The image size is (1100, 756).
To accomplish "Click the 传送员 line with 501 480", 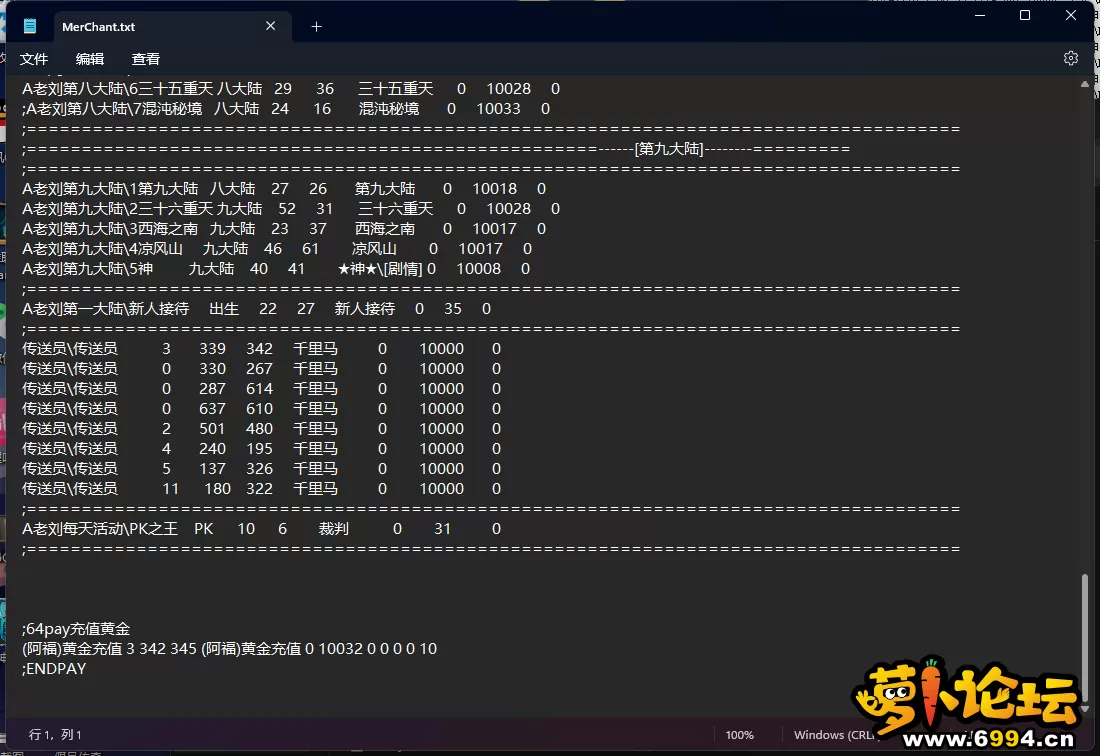I will point(261,428).
